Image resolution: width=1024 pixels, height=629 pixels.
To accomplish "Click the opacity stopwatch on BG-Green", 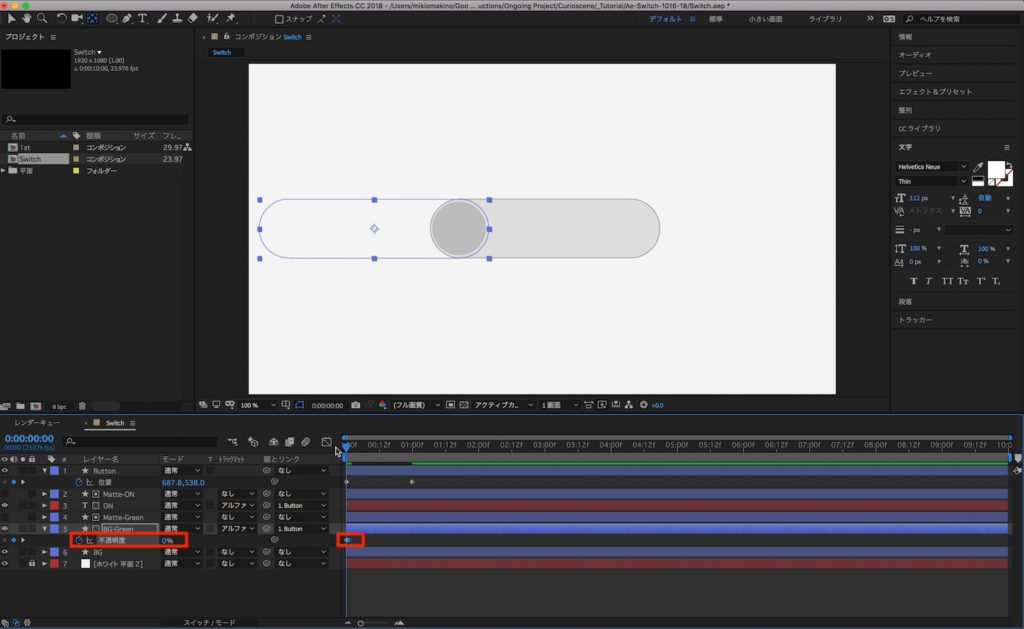I will [78, 540].
